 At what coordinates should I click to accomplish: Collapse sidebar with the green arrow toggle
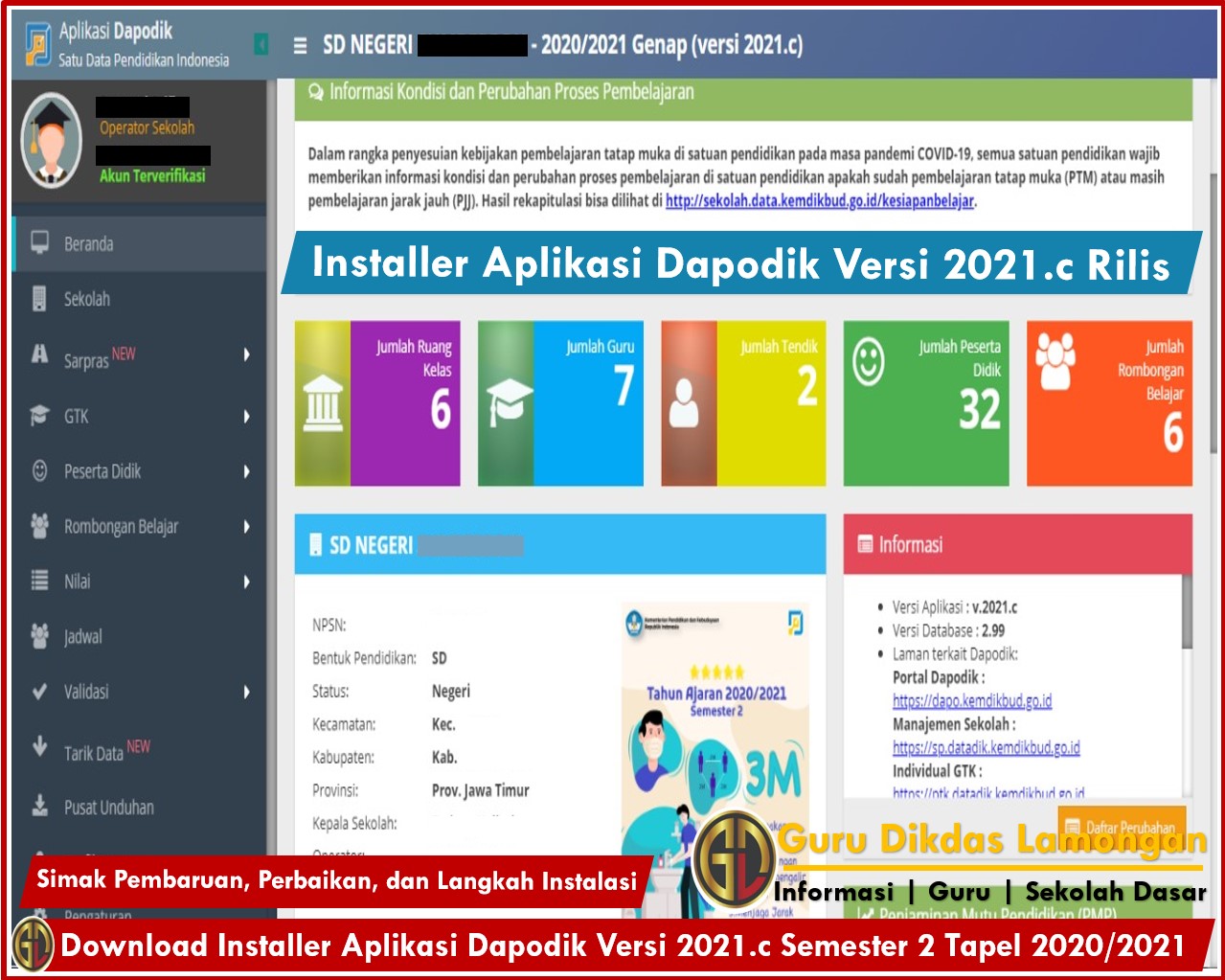click(261, 43)
